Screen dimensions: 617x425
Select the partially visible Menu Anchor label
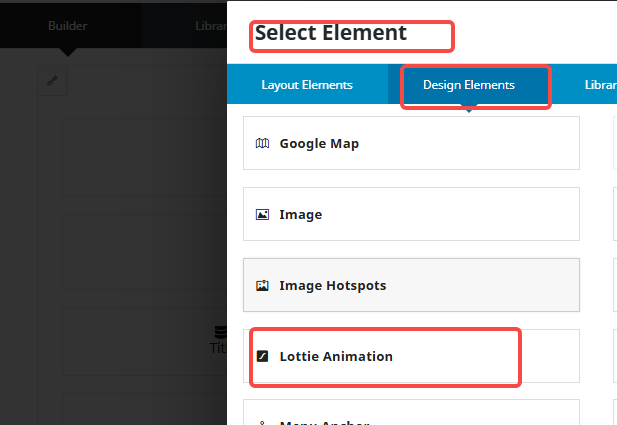click(324, 421)
